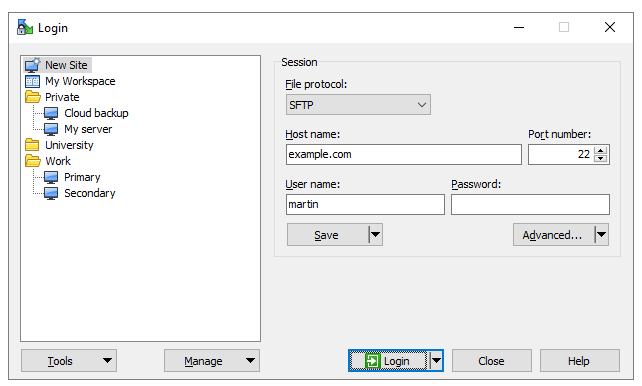642x386 pixels.
Task: Click the Help button
Action: tap(579, 361)
